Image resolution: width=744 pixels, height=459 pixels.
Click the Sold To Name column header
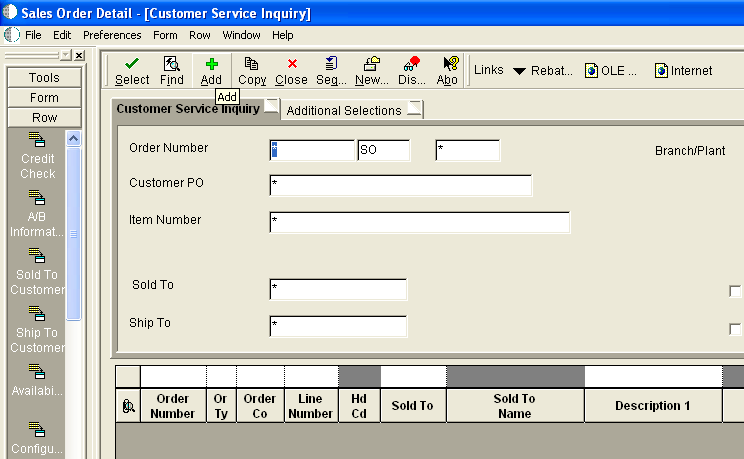pos(515,406)
